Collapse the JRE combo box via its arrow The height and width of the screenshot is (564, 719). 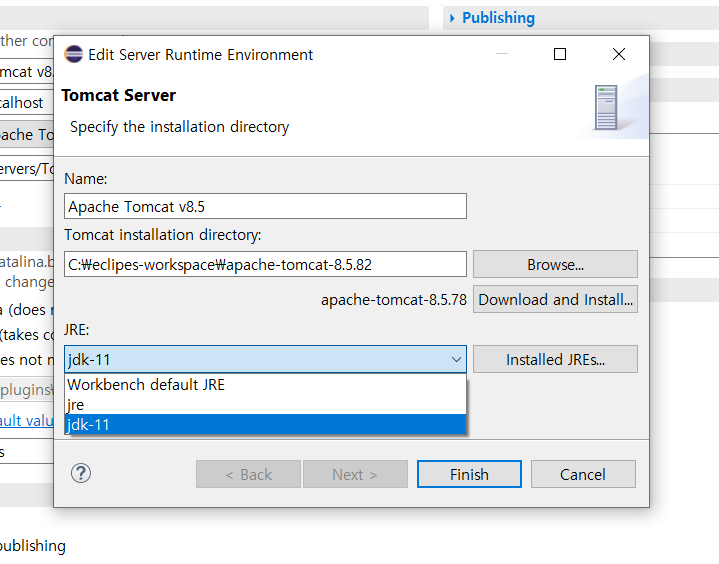point(456,360)
